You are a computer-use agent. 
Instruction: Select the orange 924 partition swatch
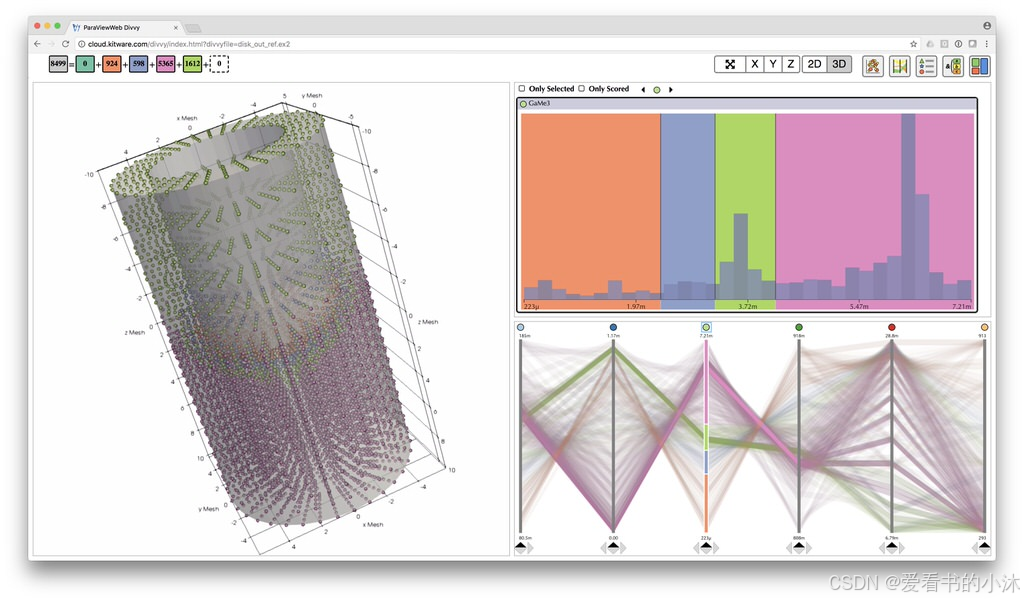(112, 64)
